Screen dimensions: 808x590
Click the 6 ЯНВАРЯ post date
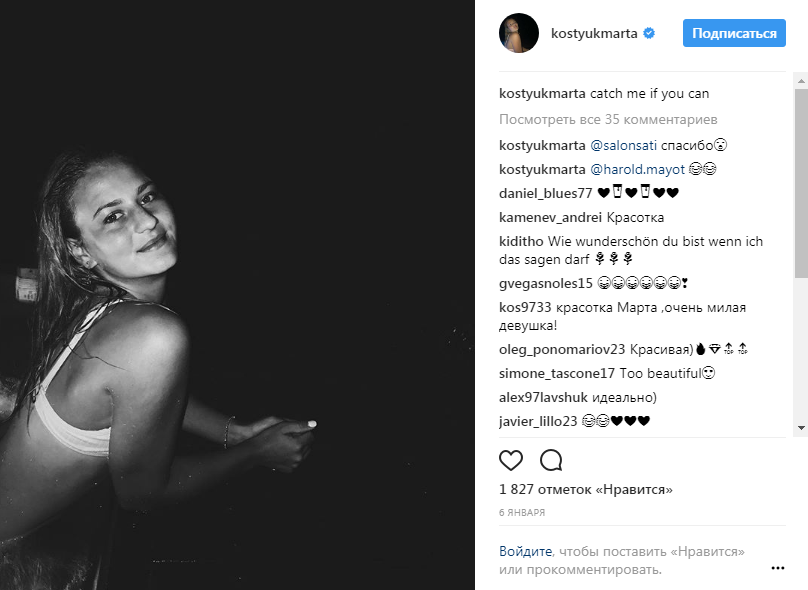521,512
